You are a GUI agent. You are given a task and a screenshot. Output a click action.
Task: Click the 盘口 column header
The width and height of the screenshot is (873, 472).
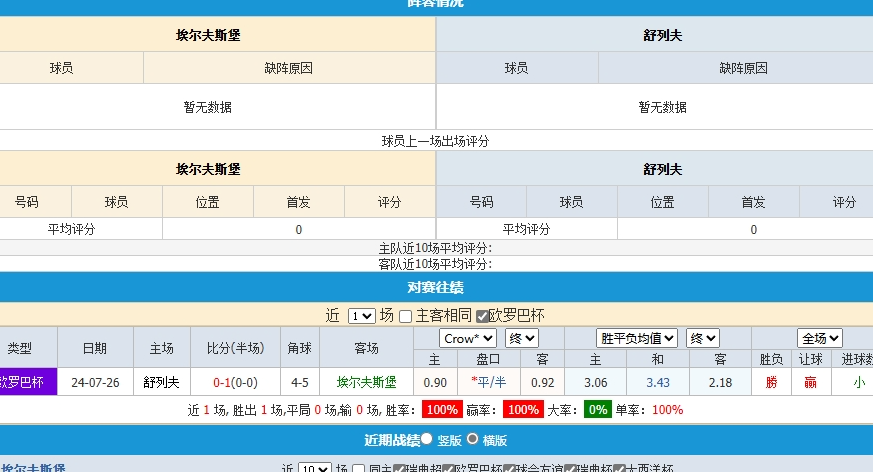coord(488,360)
